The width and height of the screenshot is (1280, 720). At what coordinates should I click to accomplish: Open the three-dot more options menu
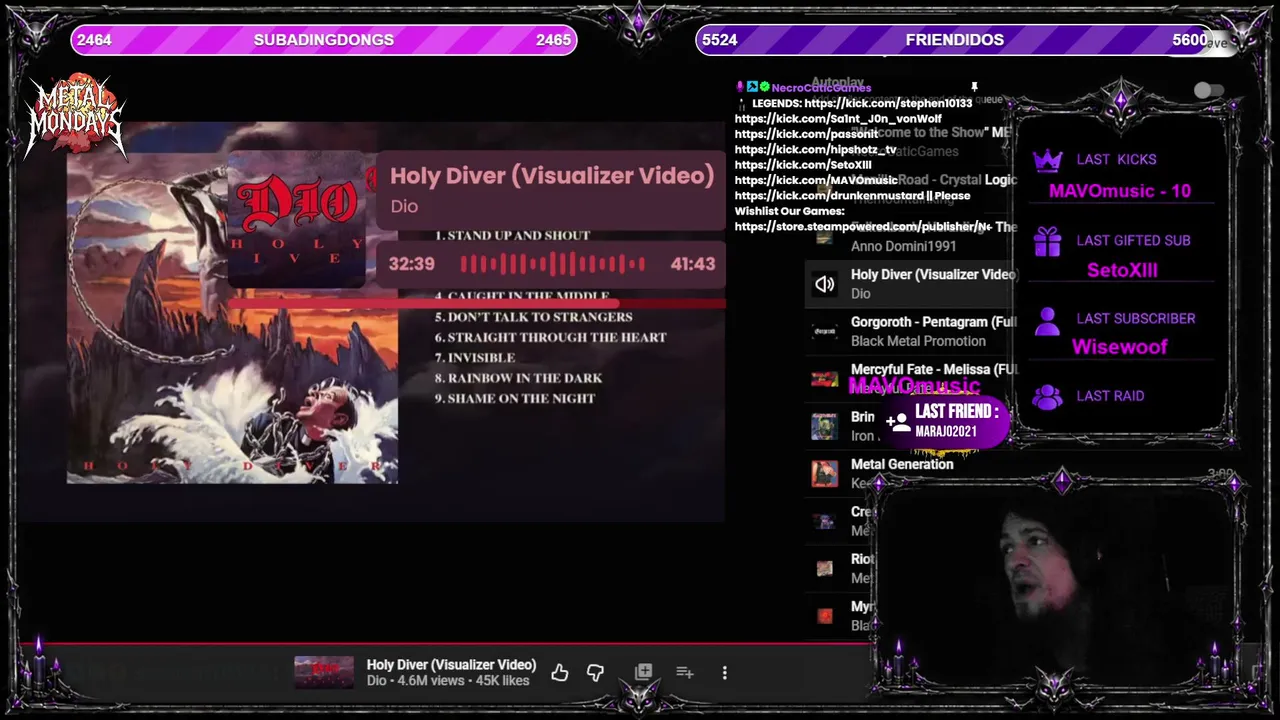click(x=724, y=673)
